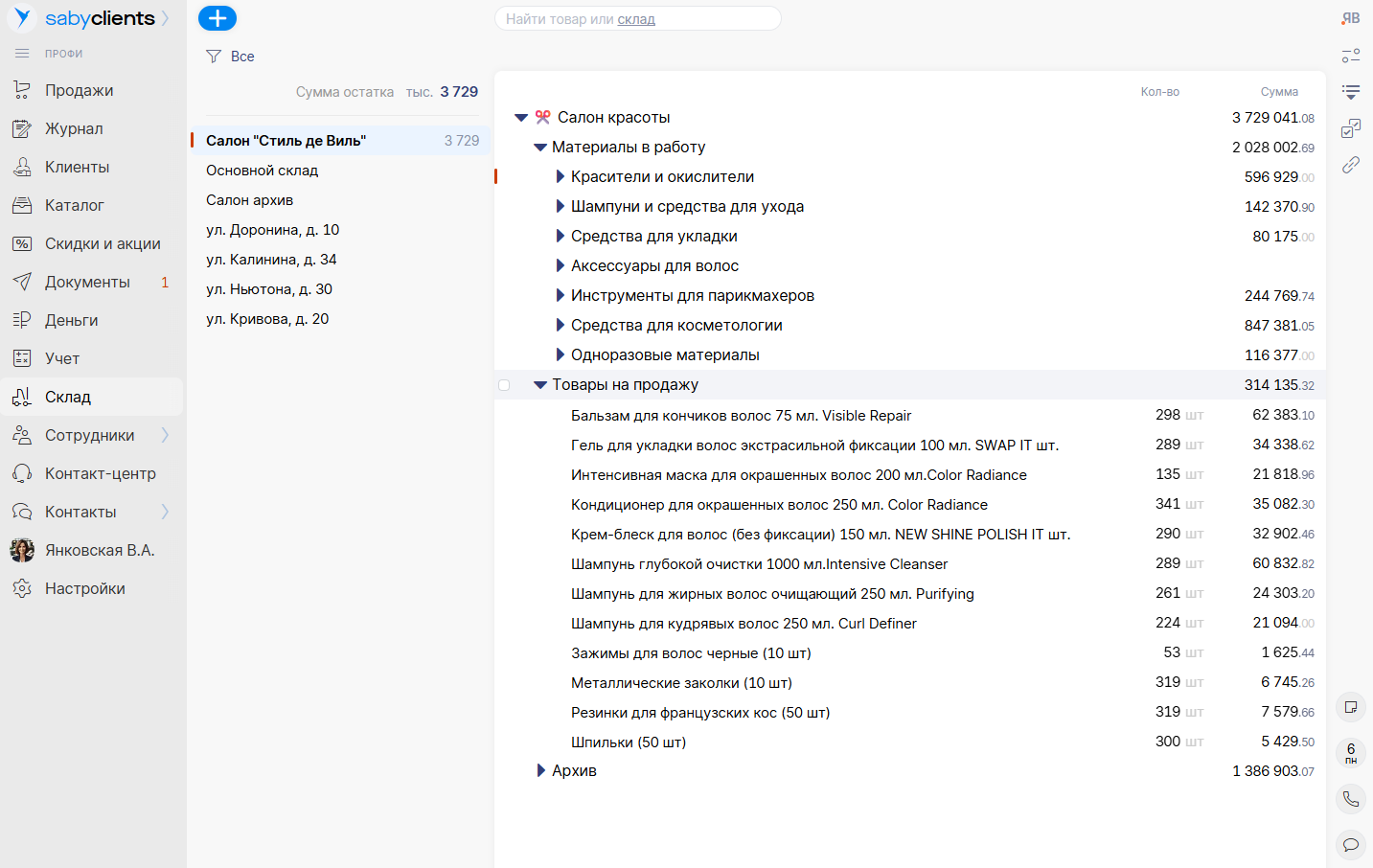The image size is (1373, 868).
Task: Click the склад link in search field
Action: [x=636, y=19]
